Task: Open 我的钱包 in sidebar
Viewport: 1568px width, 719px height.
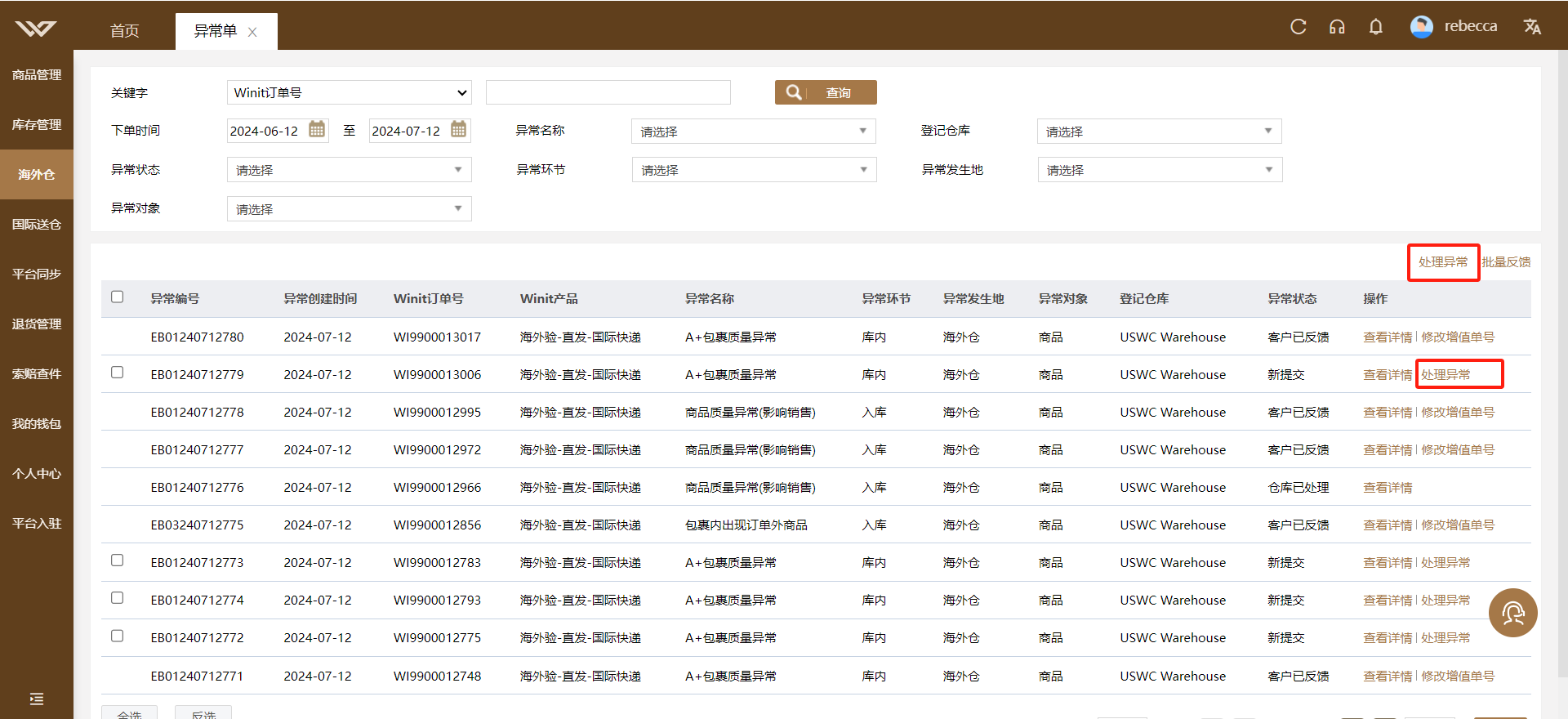Action: [37, 423]
